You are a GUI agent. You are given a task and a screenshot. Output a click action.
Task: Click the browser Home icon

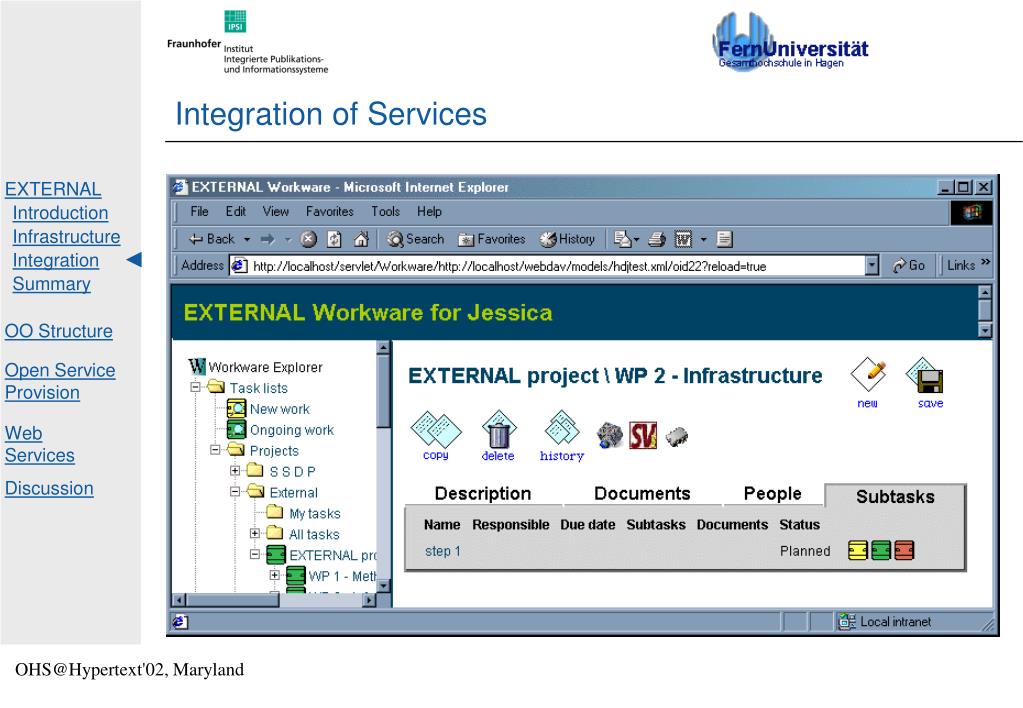[361, 239]
